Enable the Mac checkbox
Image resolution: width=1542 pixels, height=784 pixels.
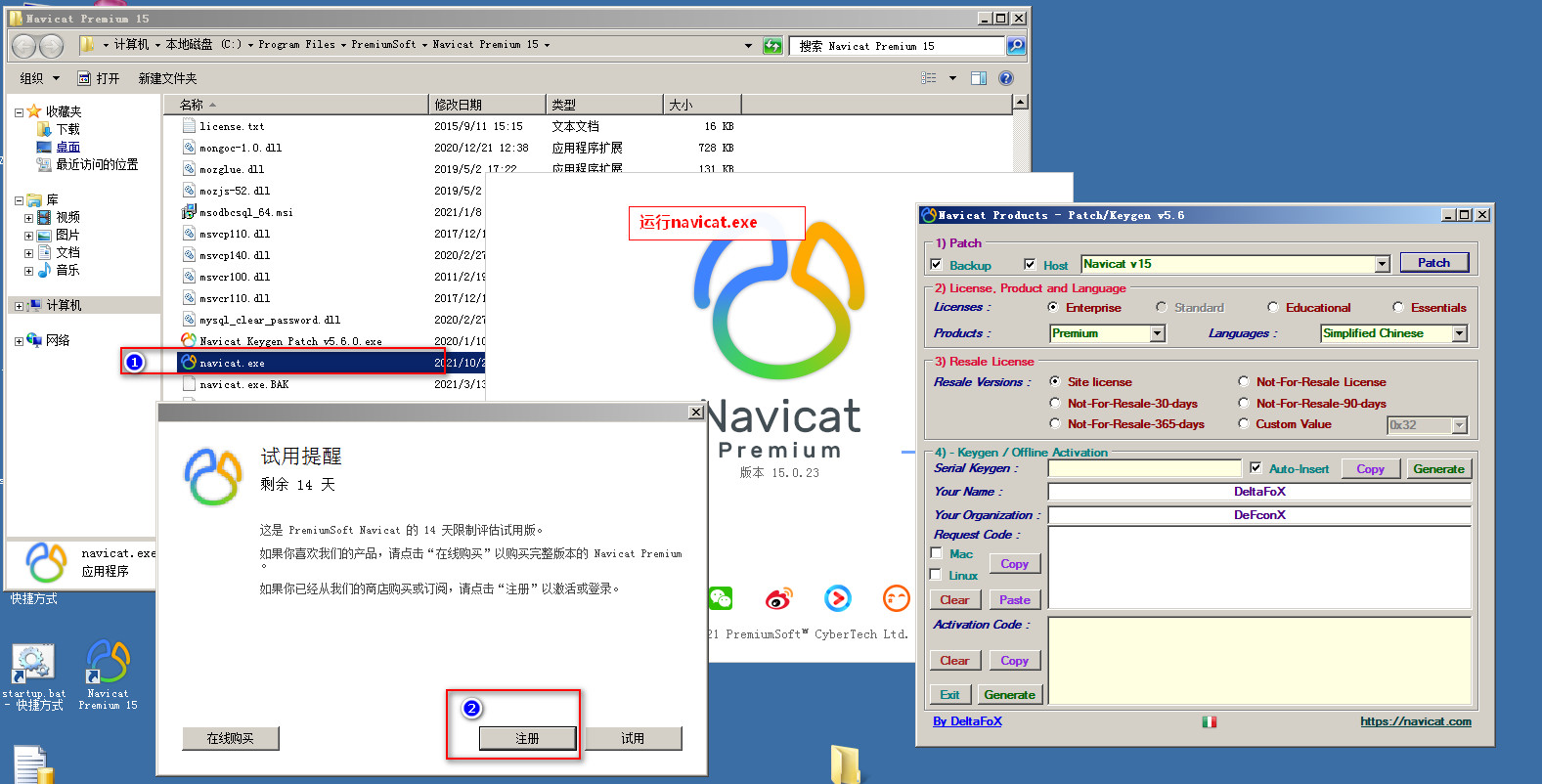point(937,553)
